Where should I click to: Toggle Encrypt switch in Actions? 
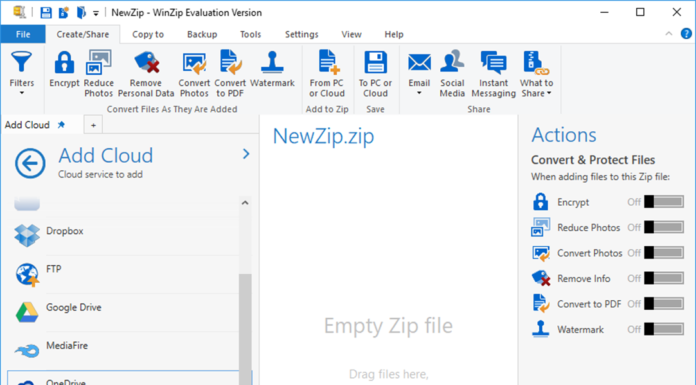[664, 202]
